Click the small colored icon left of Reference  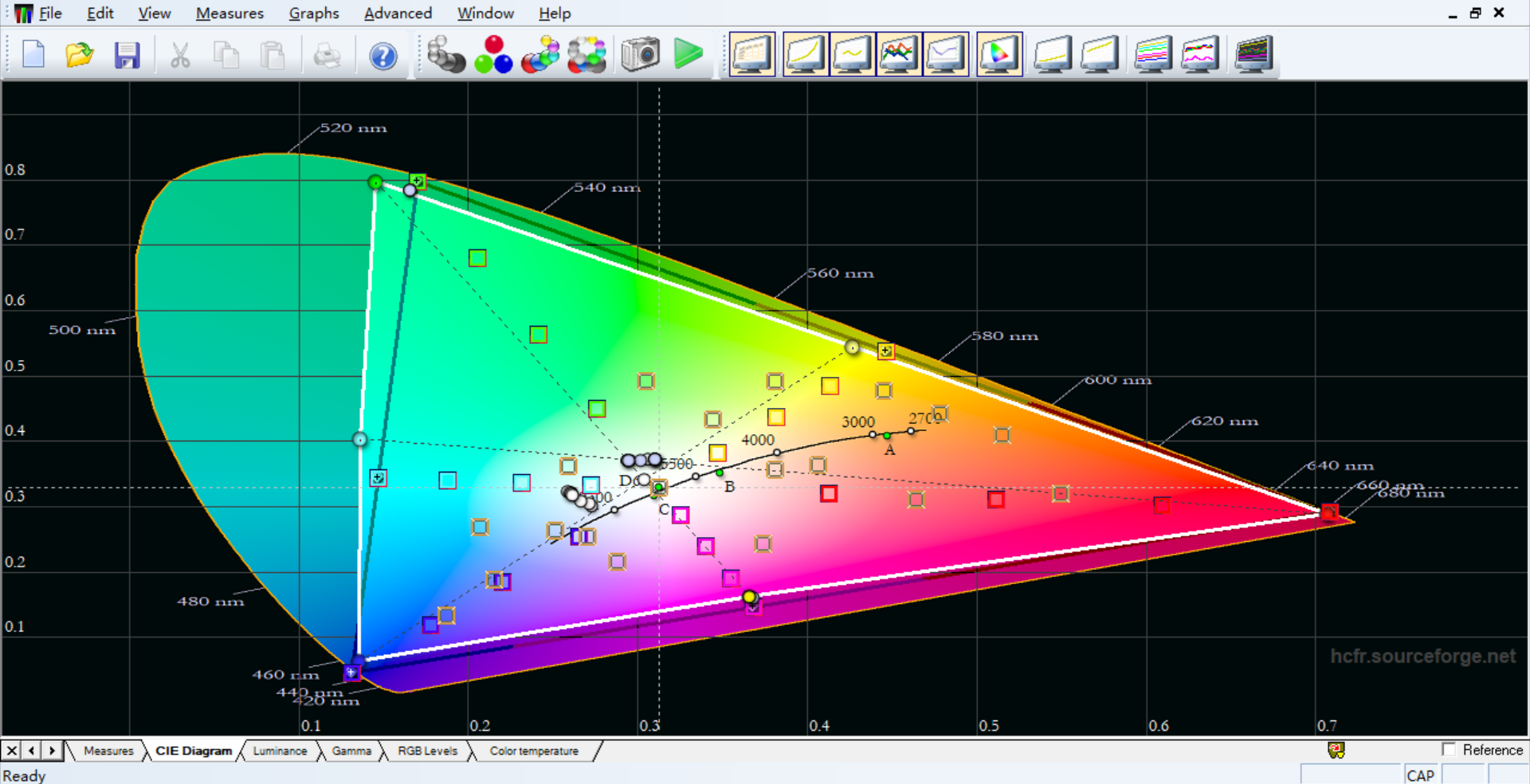coord(1336,750)
